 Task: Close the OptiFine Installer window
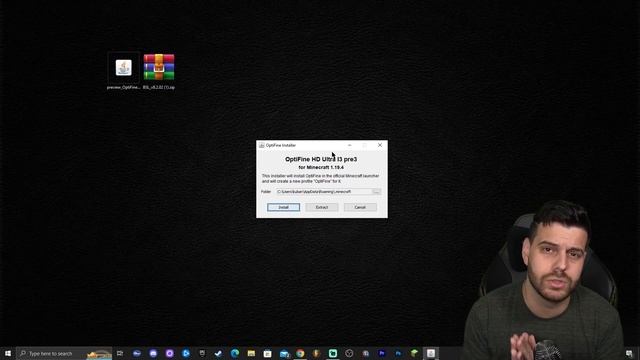click(x=380, y=145)
